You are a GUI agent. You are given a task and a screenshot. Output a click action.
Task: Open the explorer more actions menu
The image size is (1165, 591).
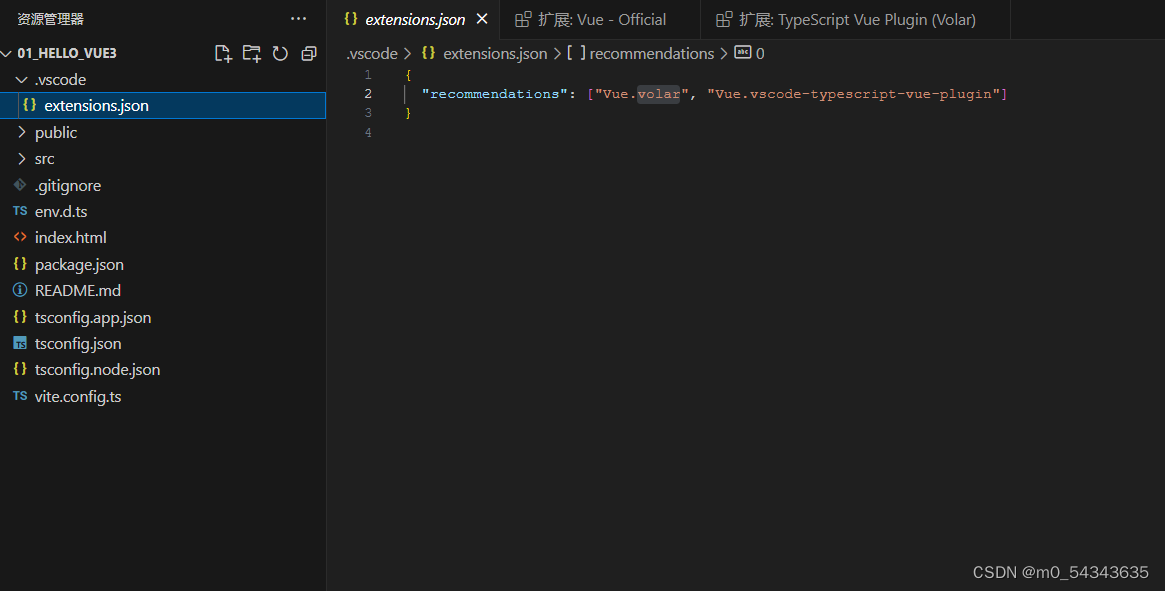pos(298,18)
